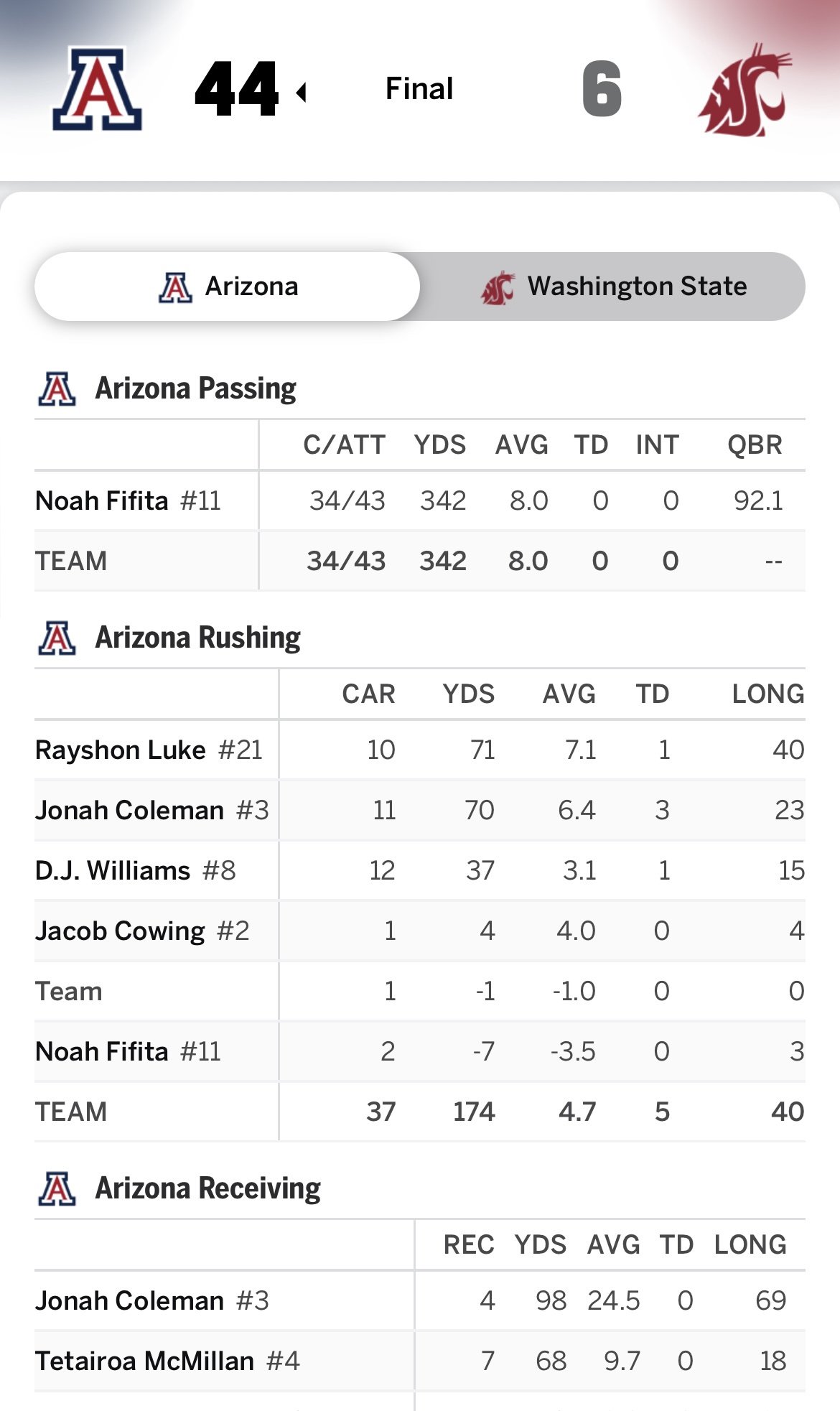
Task: Open Noah Fifita's profile in the Passing table
Action: 102,500
